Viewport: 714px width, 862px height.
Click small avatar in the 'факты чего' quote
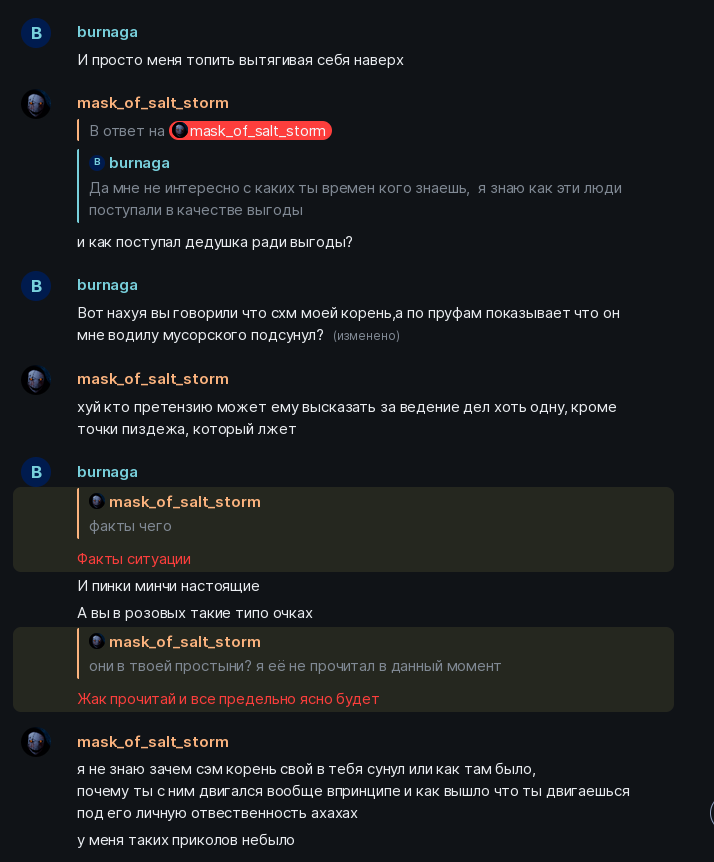point(97,502)
